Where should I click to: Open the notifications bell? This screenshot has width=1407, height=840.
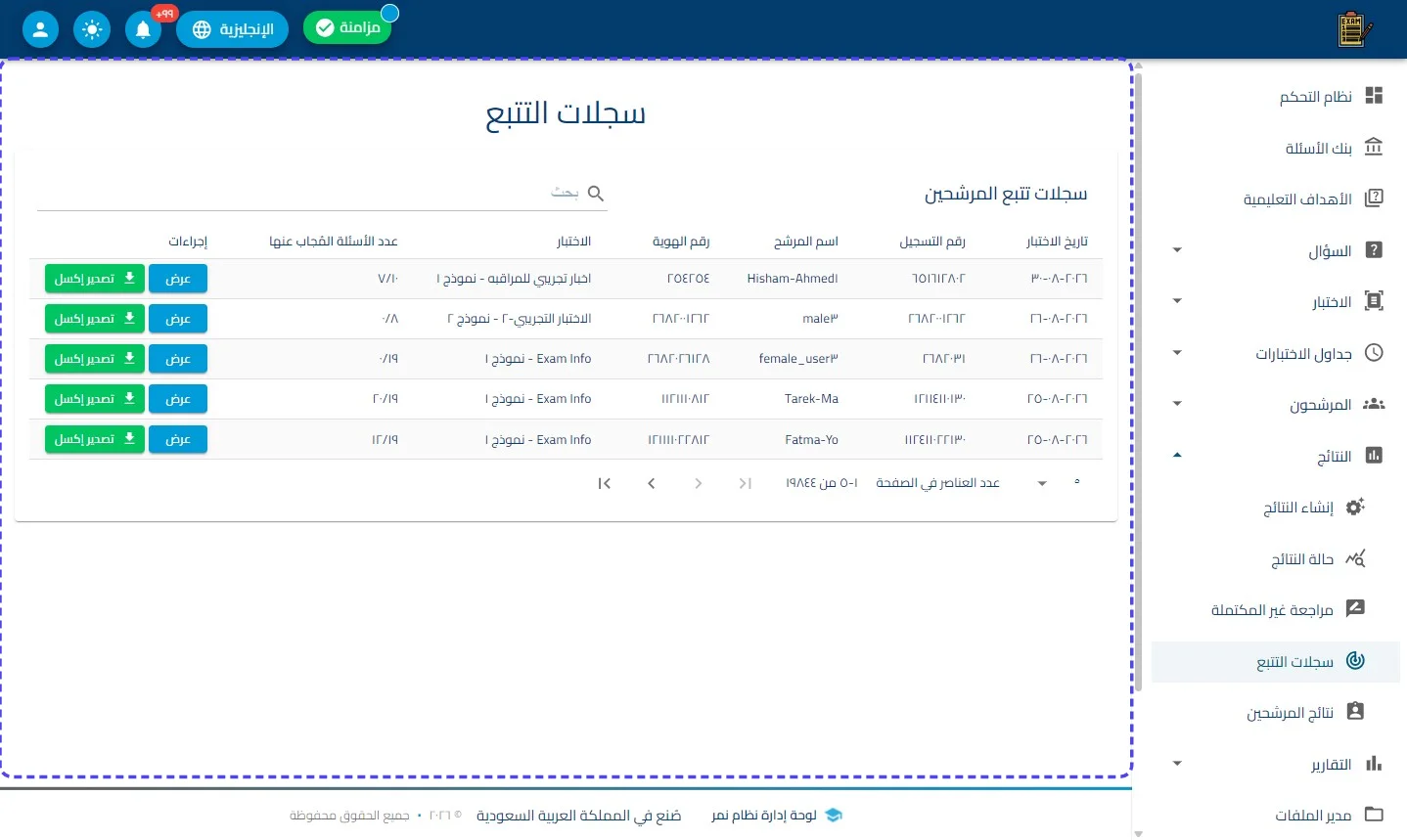click(x=143, y=29)
